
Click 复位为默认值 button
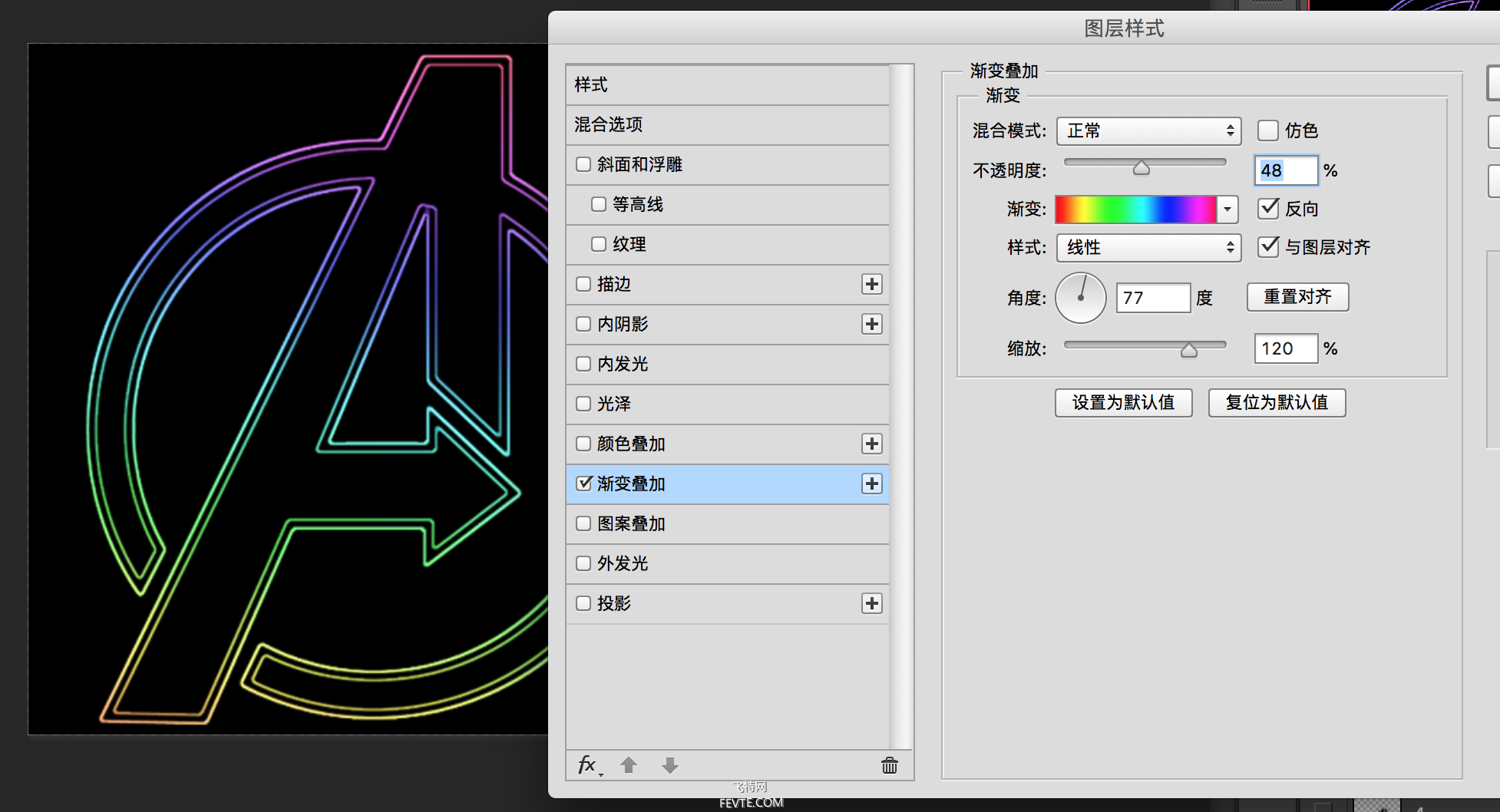pyautogui.click(x=1277, y=403)
